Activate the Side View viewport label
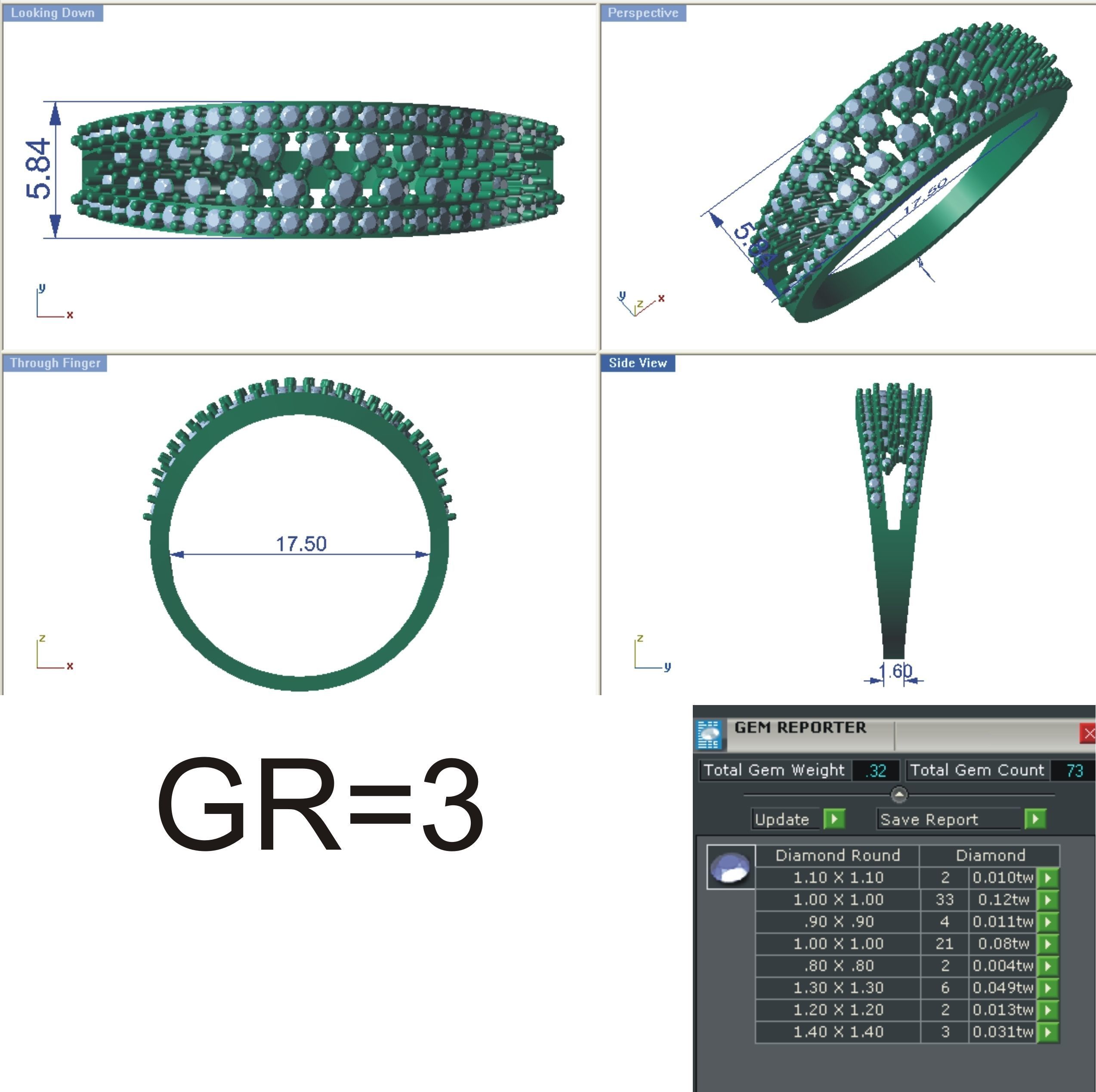 click(638, 363)
